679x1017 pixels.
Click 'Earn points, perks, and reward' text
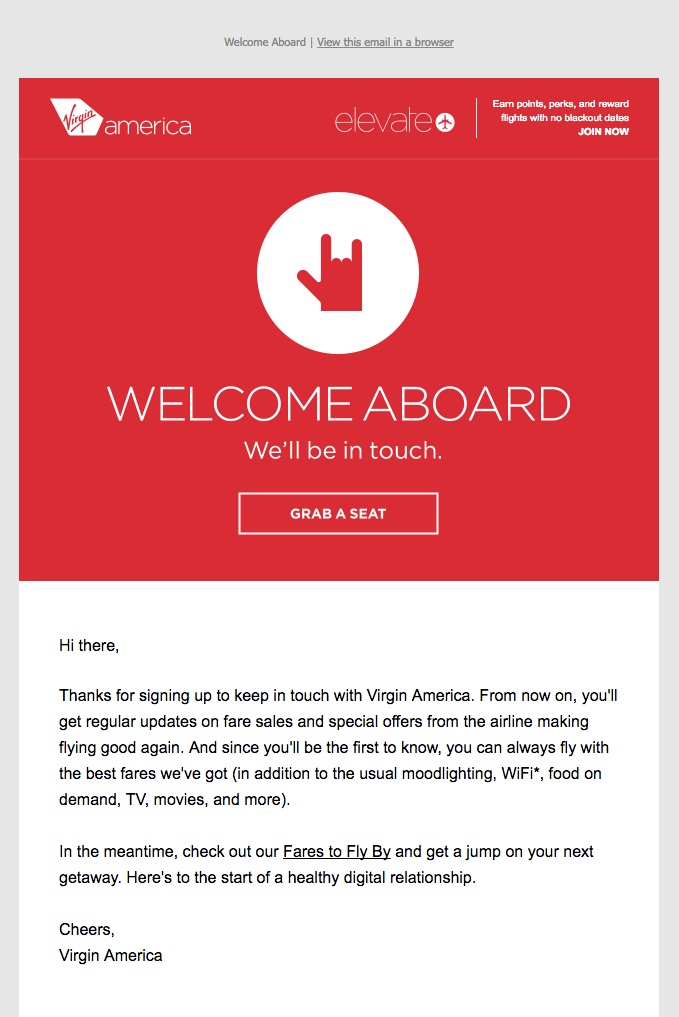[560, 104]
